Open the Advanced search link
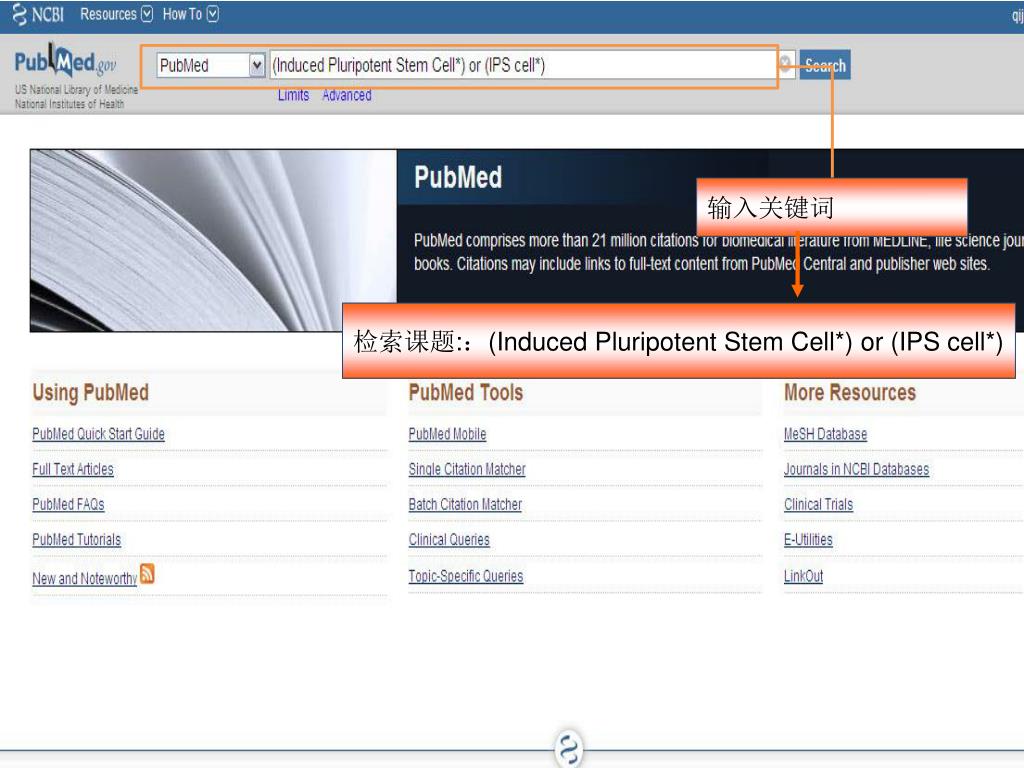Viewport: 1024px width, 768px height. [x=347, y=95]
